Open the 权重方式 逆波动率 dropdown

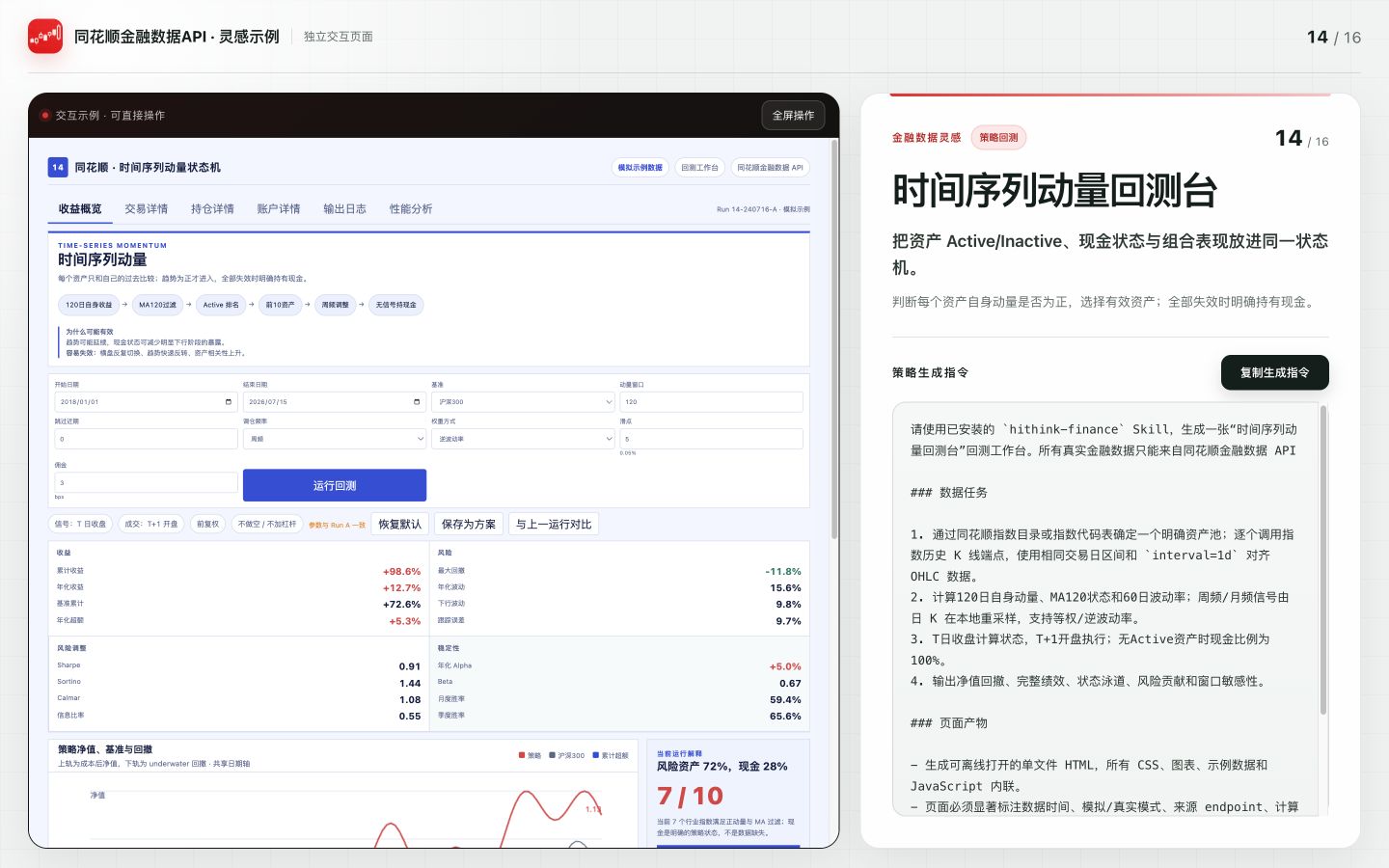523,439
